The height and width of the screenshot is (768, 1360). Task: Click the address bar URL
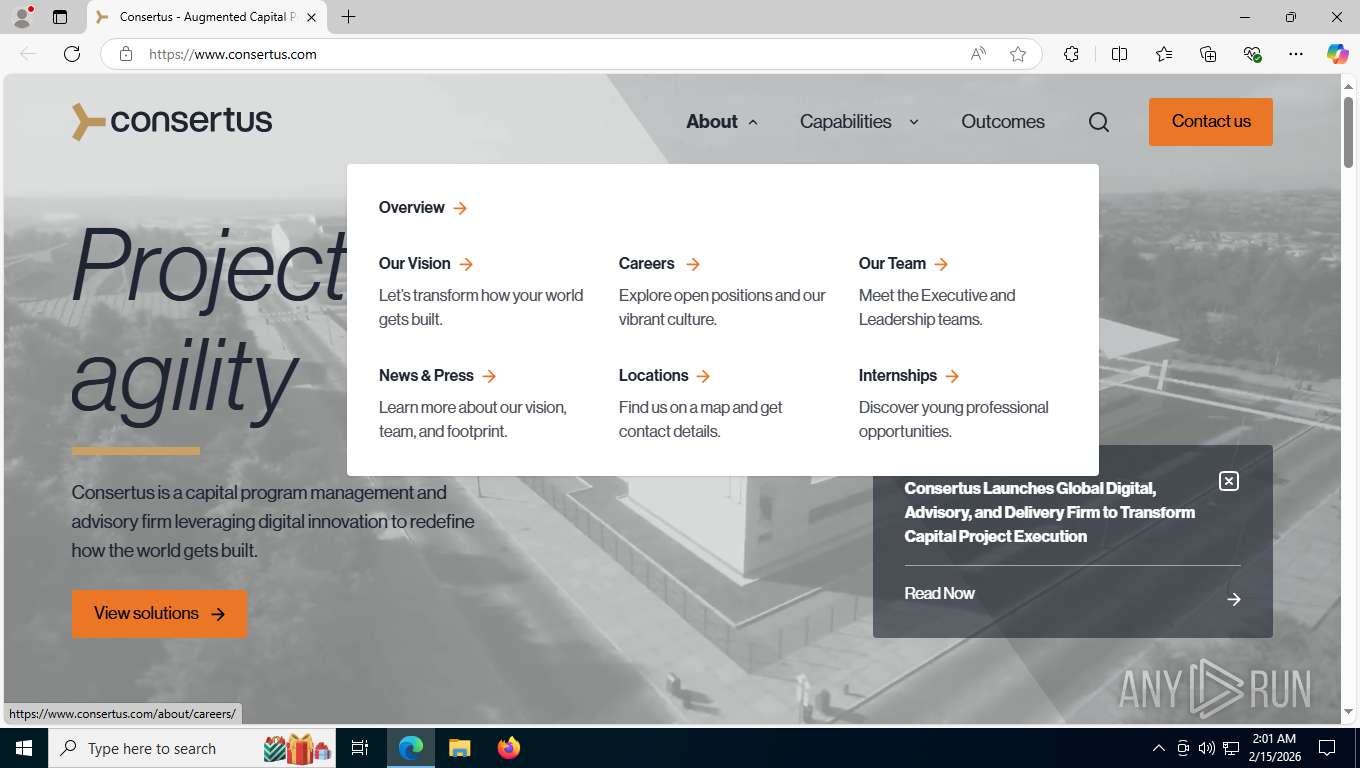click(x=233, y=54)
